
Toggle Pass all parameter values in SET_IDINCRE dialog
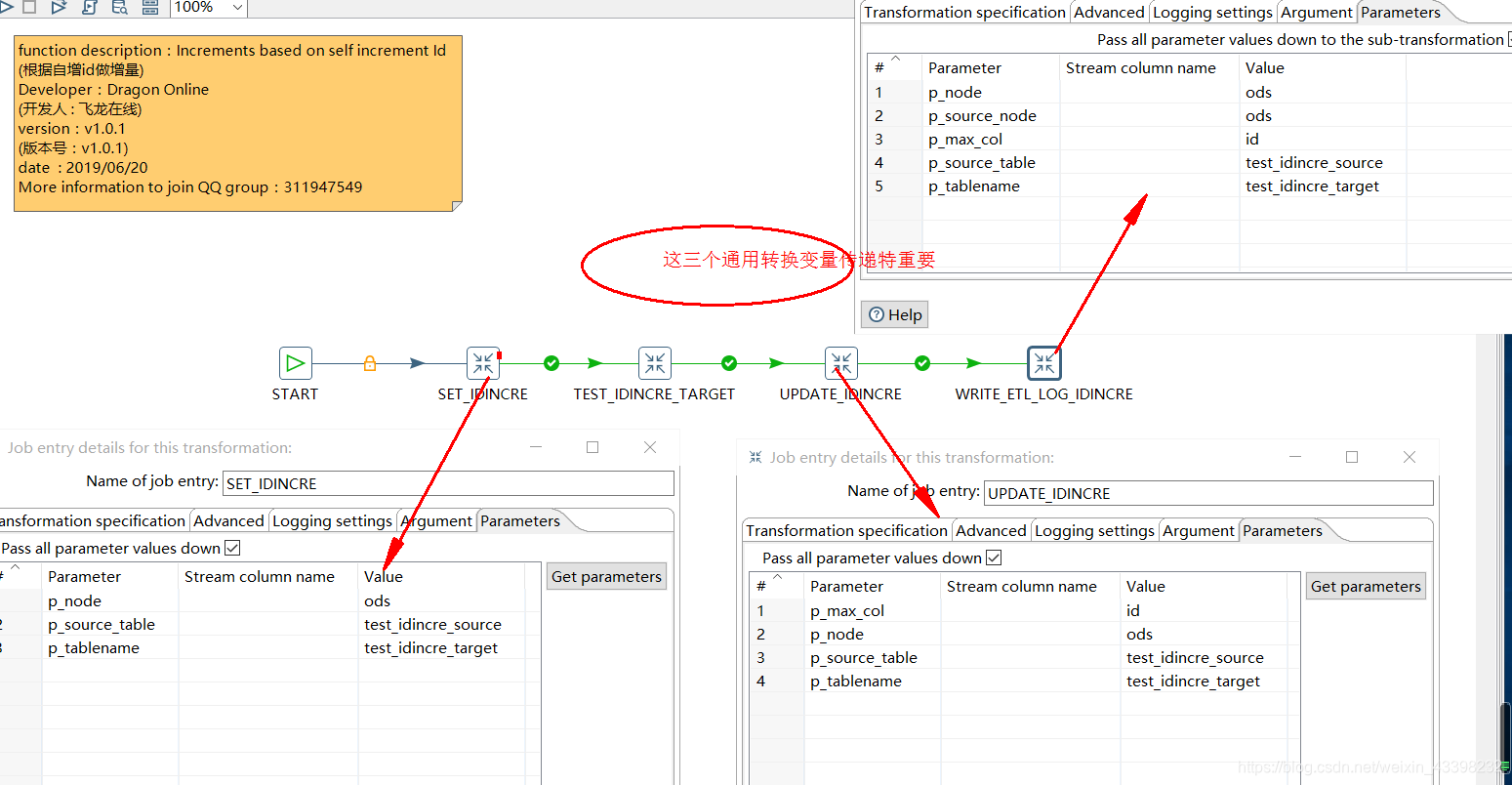(x=232, y=549)
